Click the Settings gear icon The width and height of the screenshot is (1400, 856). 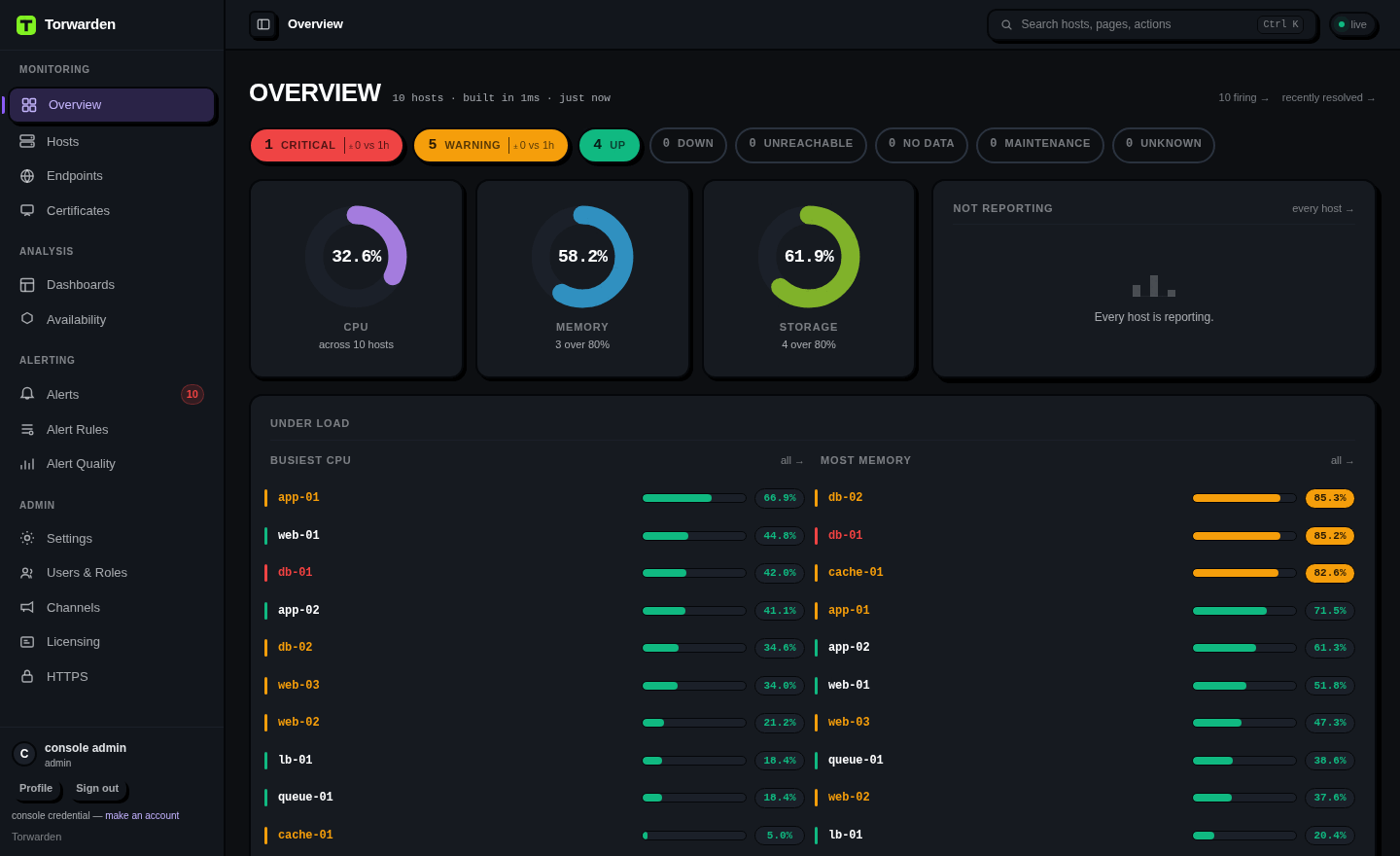(27, 538)
